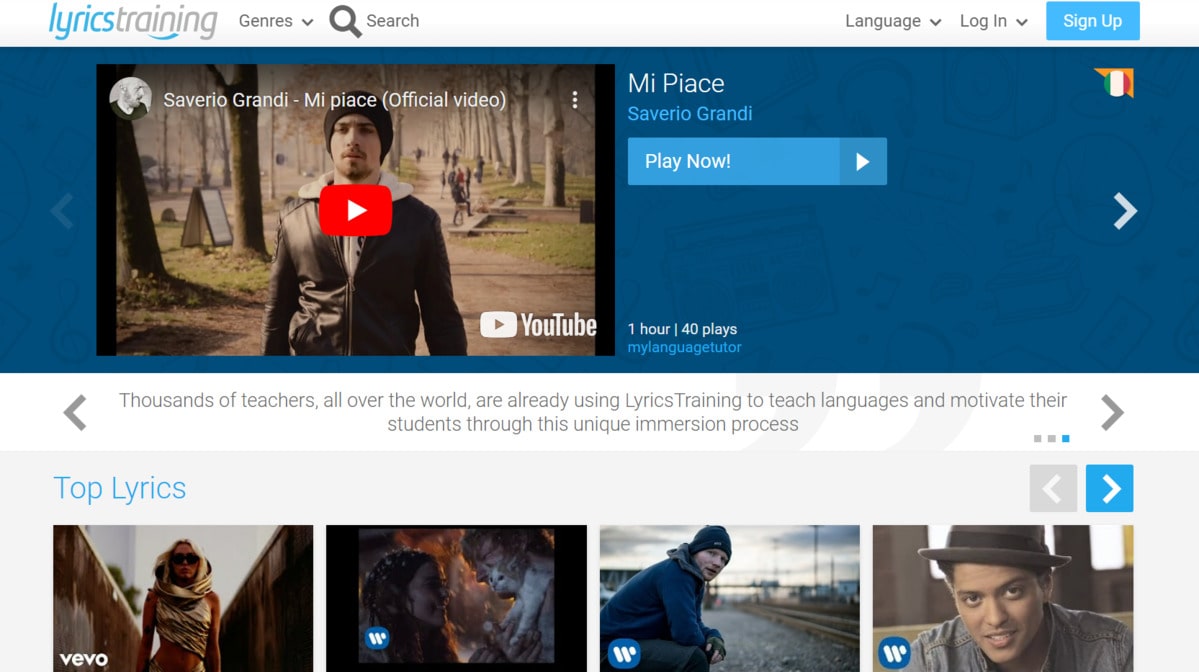Go to previous featured song in the banner

click(x=63, y=211)
